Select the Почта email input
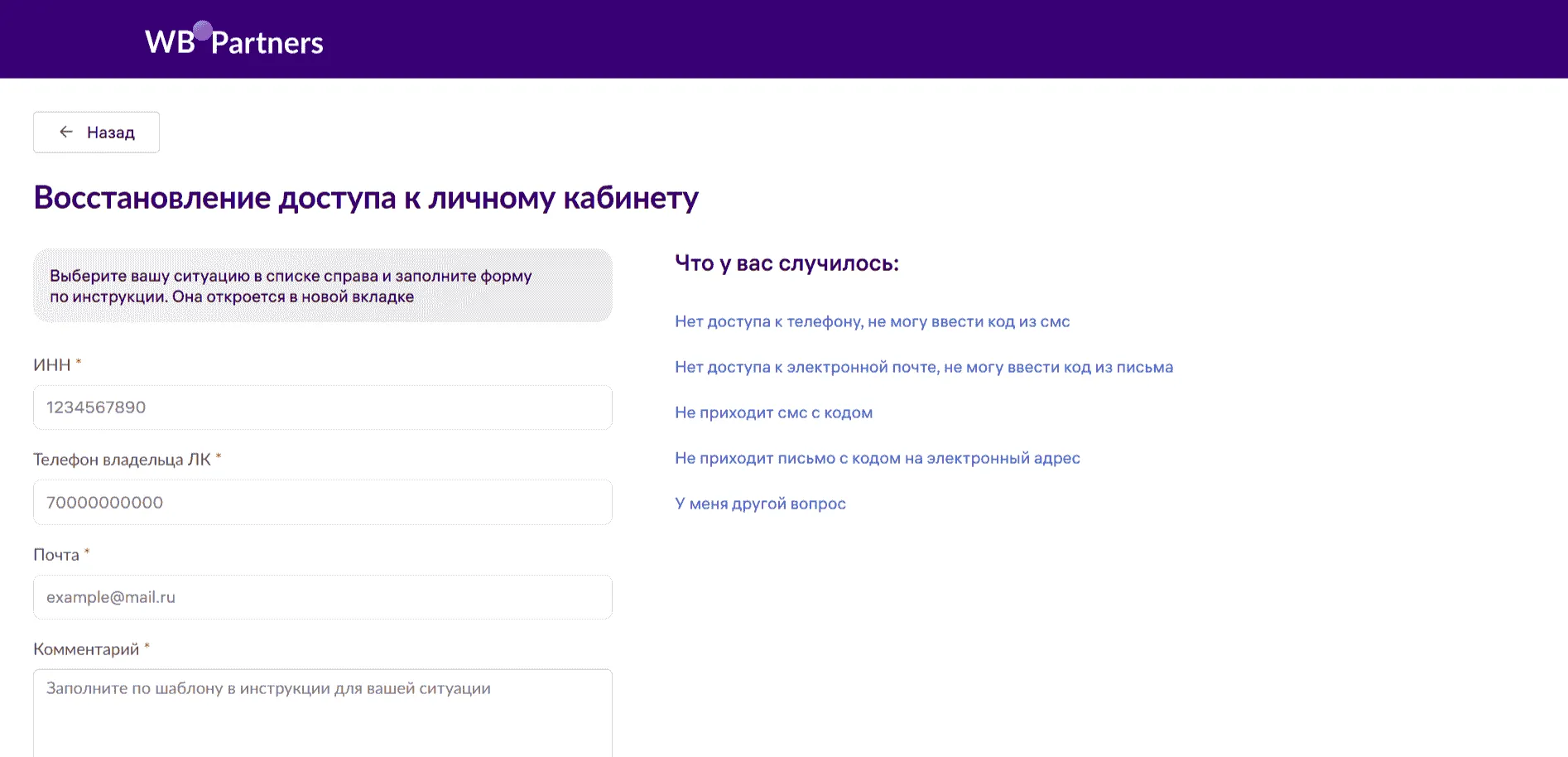The image size is (1568, 757). point(322,597)
